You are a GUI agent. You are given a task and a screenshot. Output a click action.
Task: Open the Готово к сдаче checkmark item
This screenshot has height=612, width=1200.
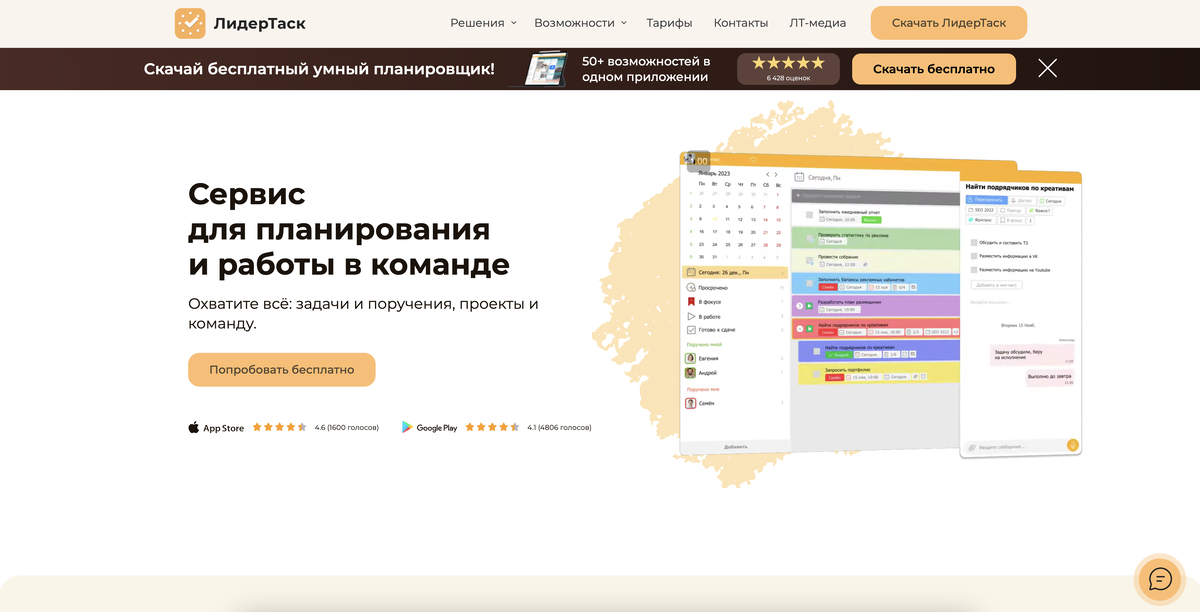(691, 330)
